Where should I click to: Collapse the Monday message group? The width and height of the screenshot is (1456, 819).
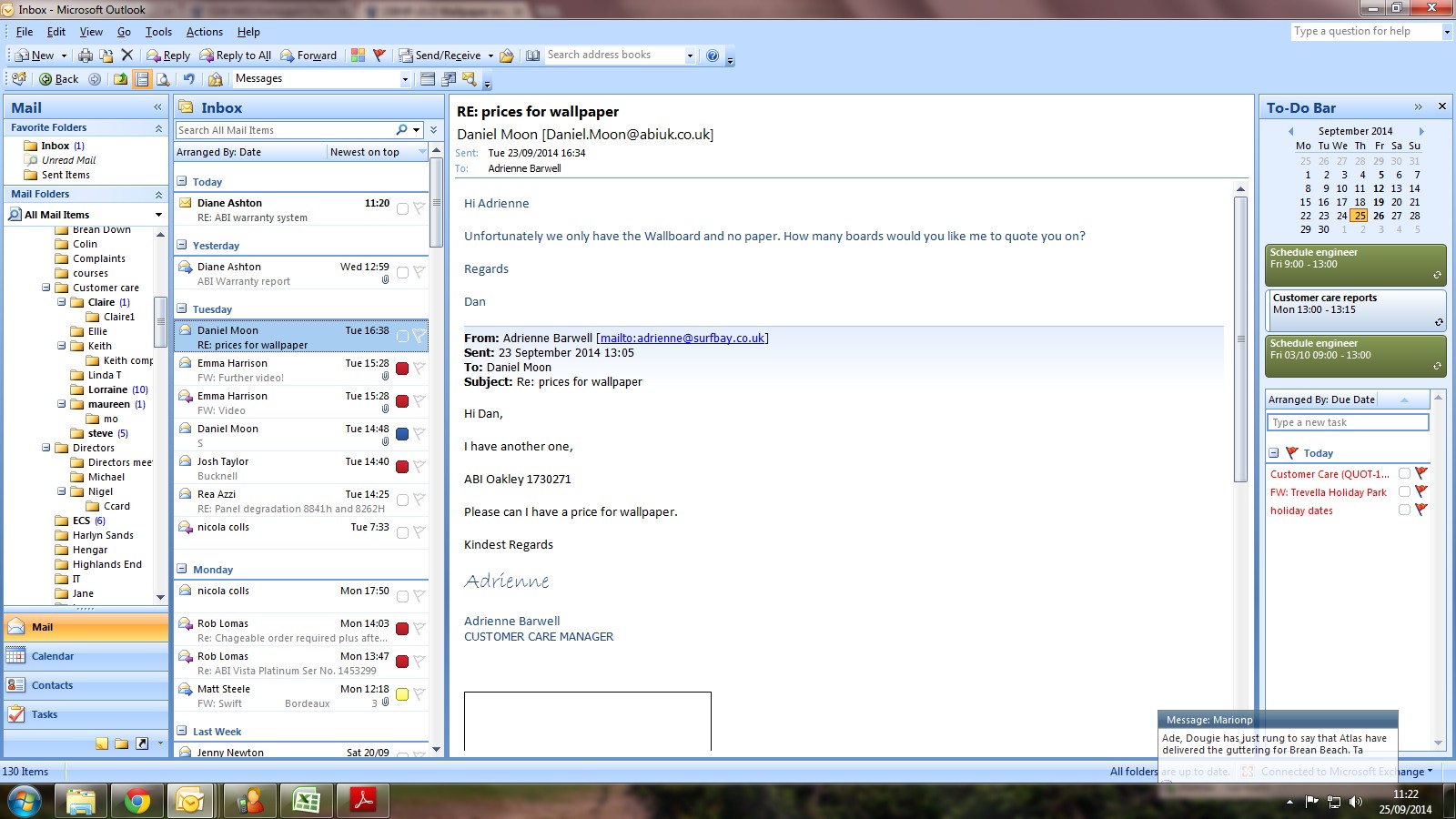click(x=182, y=569)
